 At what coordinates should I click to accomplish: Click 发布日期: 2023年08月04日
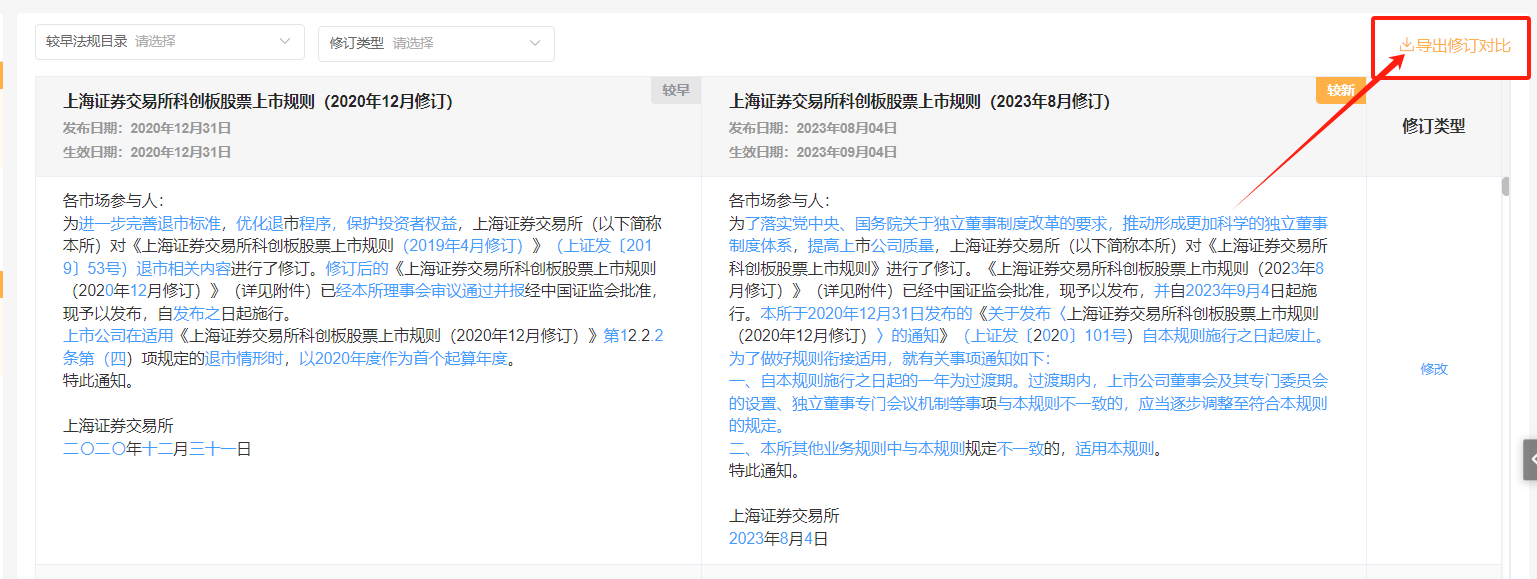(x=813, y=128)
